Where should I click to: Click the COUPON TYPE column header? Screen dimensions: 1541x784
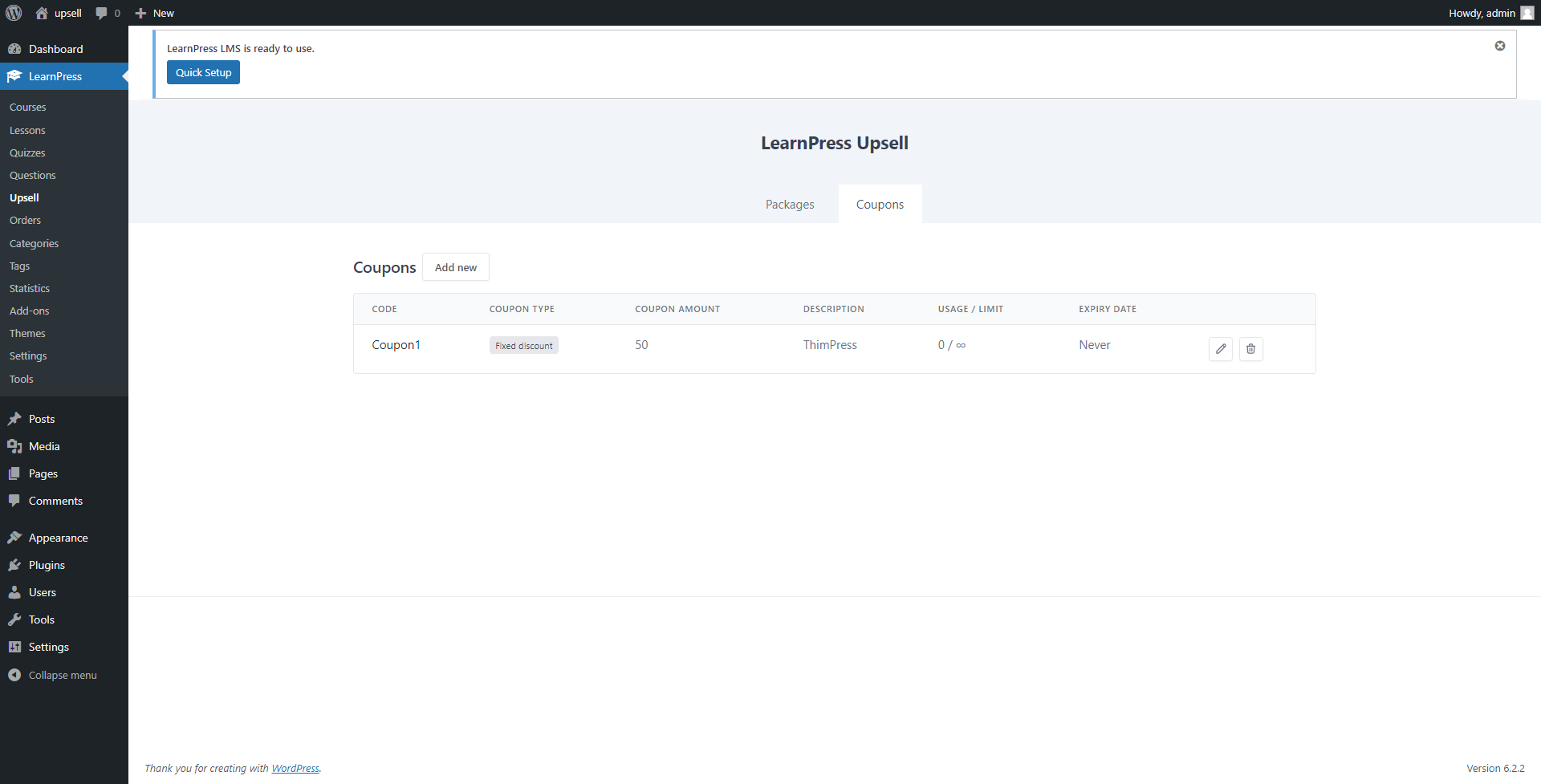coord(522,309)
